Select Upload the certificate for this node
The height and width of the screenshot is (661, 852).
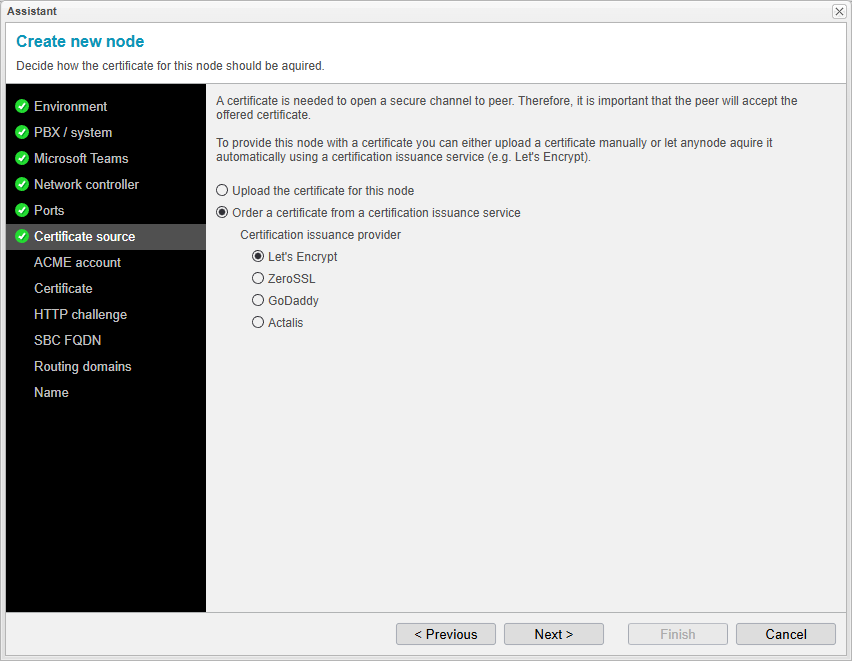pyautogui.click(x=222, y=190)
